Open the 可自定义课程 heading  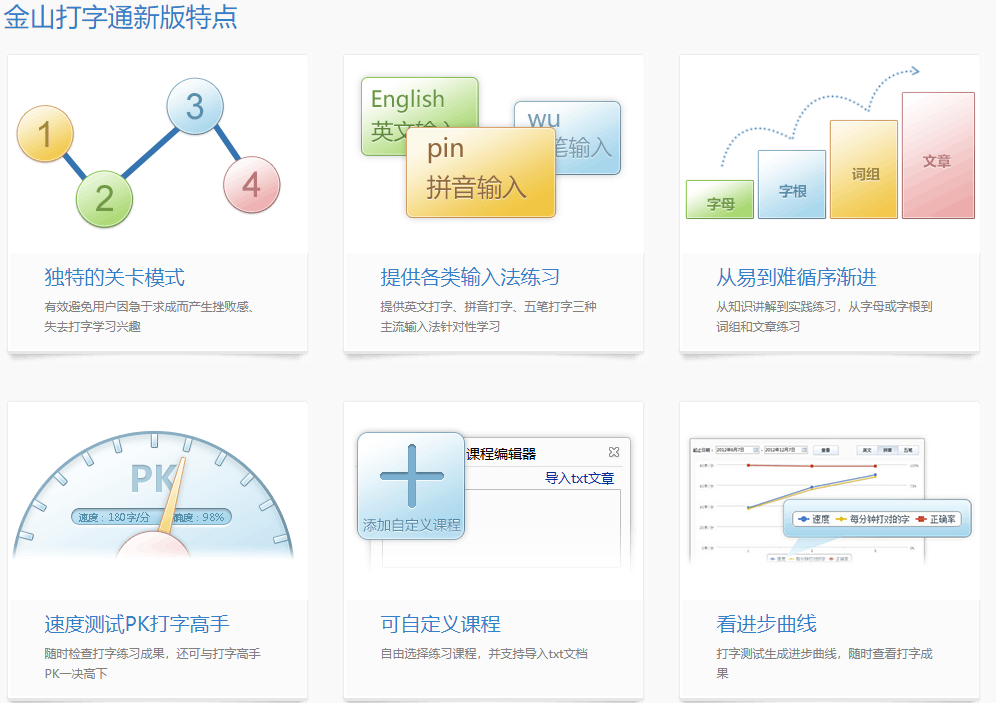coord(440,624)
